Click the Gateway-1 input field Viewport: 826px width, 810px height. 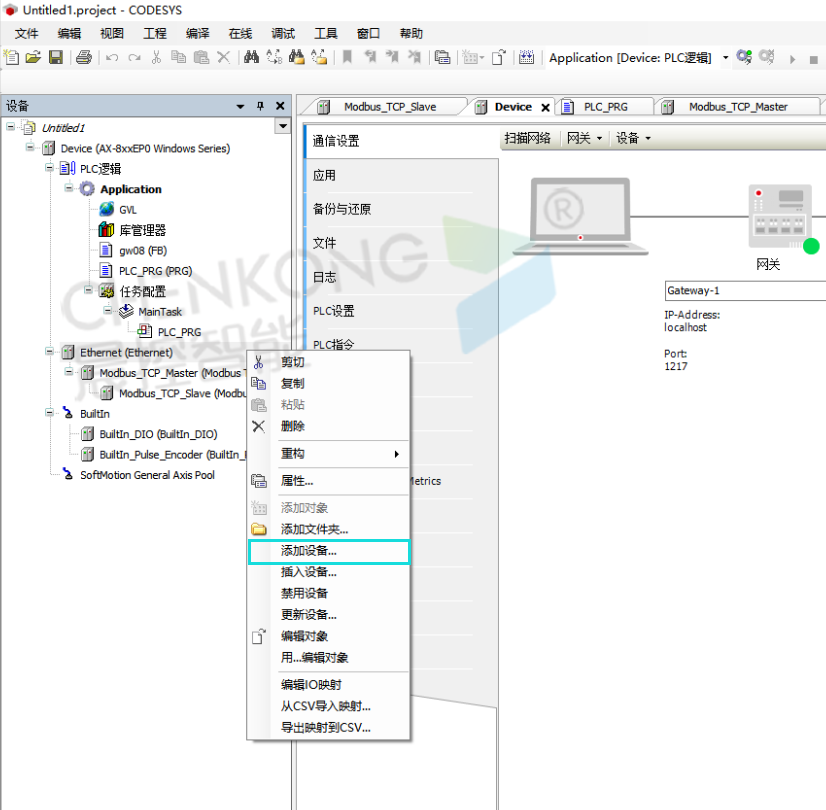point(744,291)
